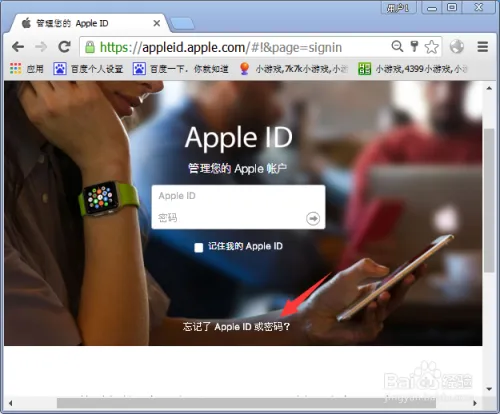Open the saved password key icon
Image resolution: width=500 pixels, height=414 pixels.
tap(414, 46)
